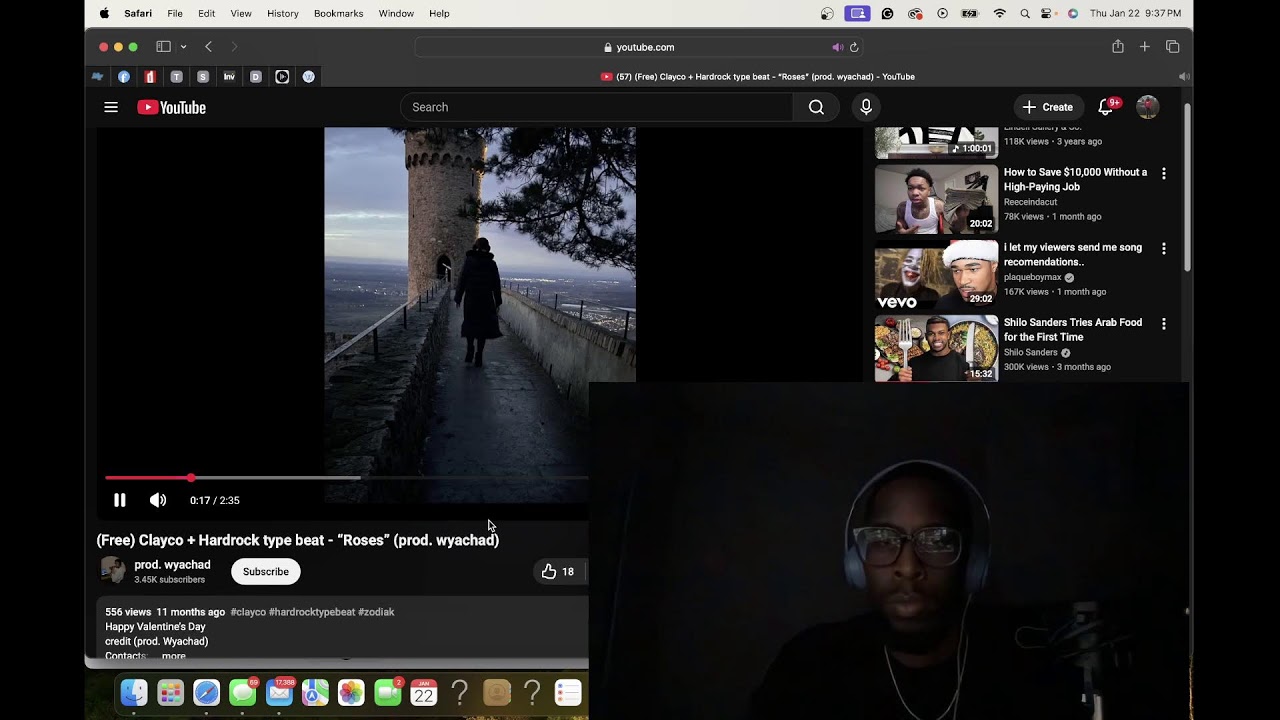Click the video scrubber playhead dot
1280x720 pixels.
tap(191, 478)
